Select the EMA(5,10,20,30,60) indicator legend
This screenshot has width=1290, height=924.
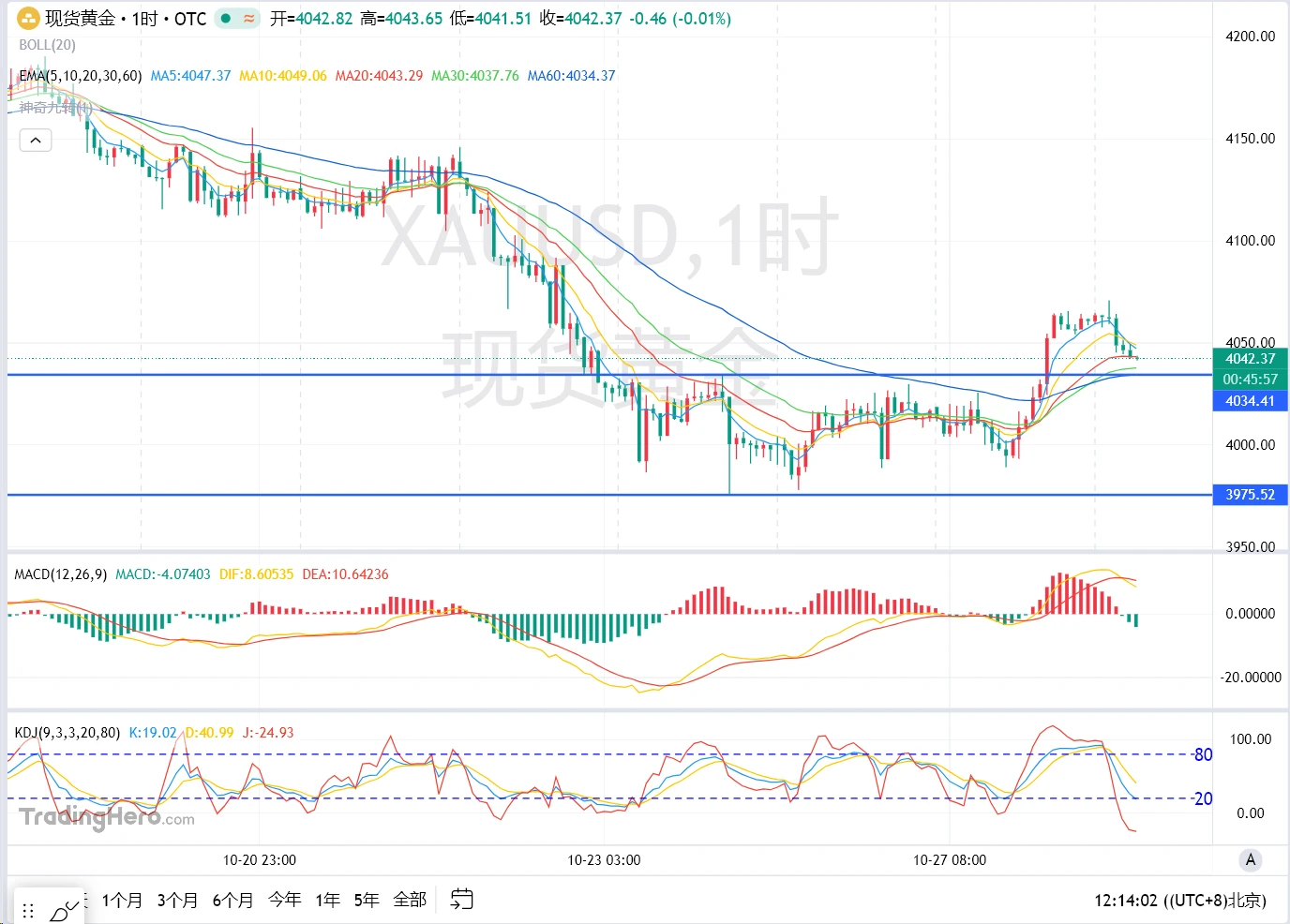click(81, 76)
